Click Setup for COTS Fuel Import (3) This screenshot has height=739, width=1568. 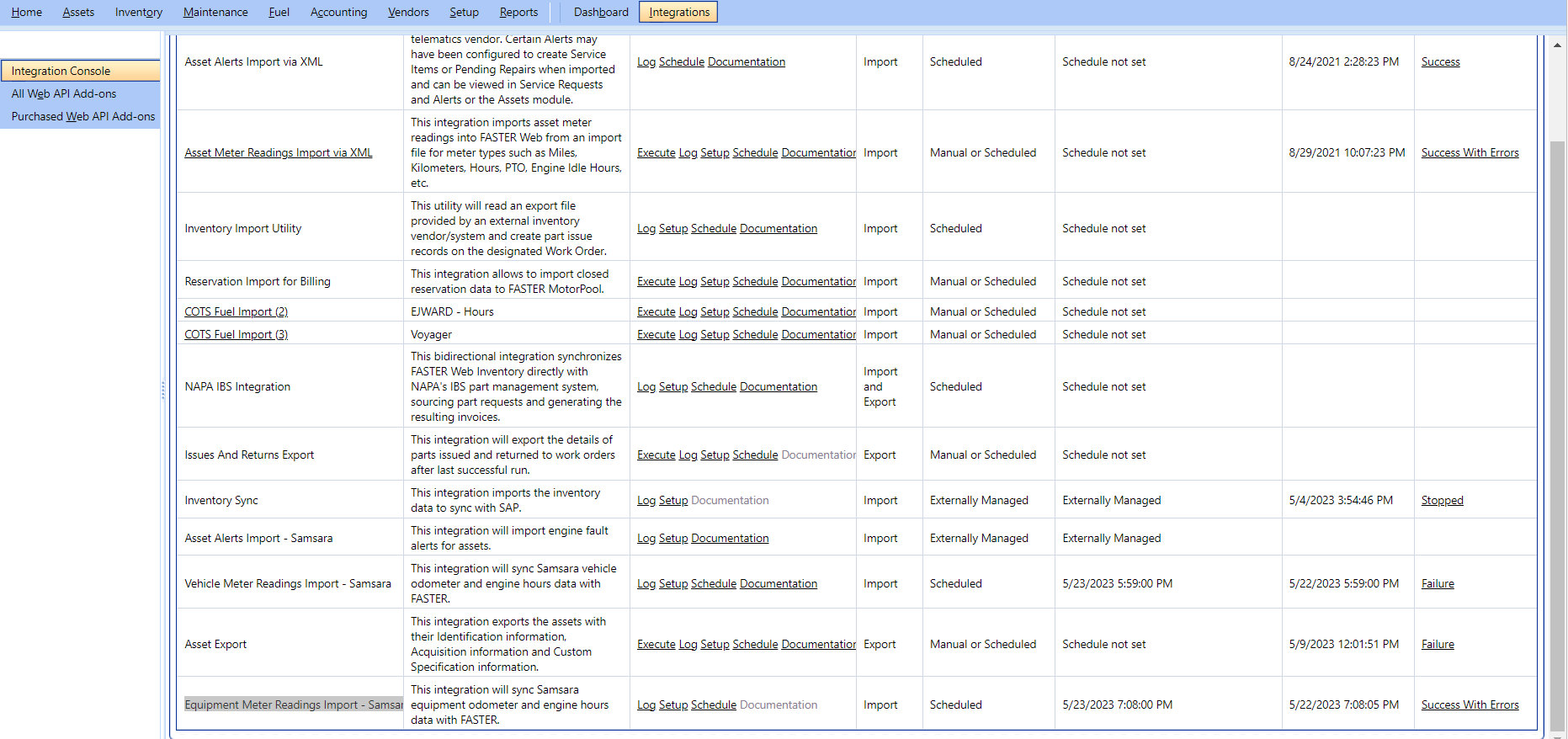715,334
